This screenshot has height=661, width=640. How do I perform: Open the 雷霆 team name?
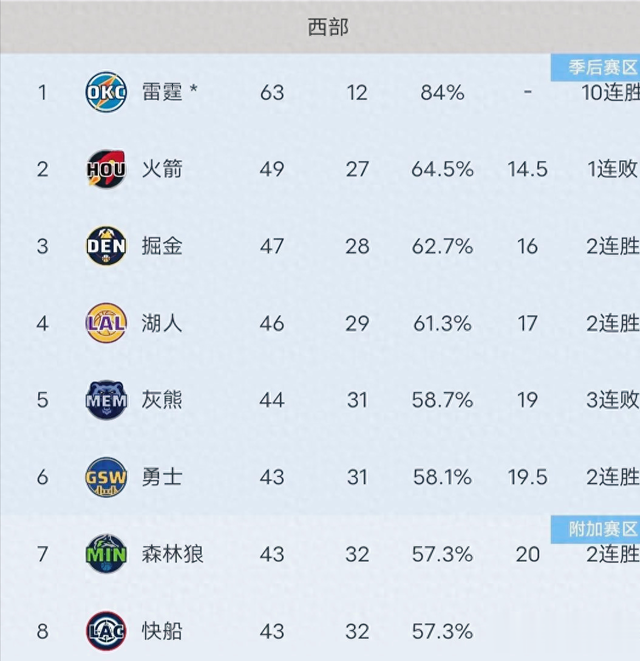(162, 92)
